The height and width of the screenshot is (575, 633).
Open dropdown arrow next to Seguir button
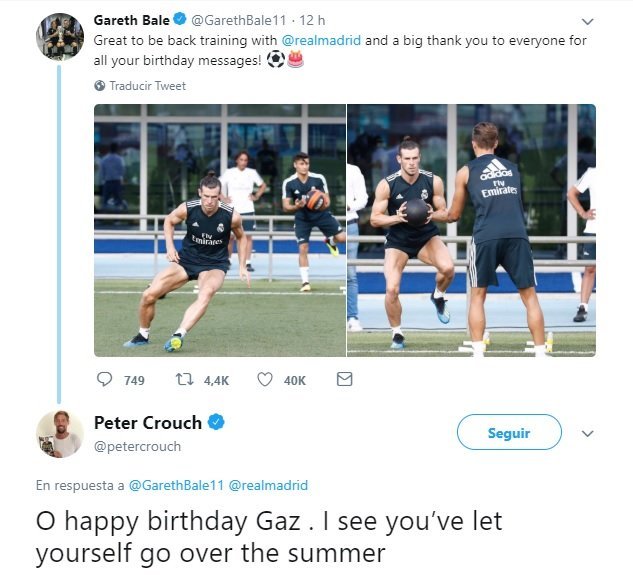(x=587, y=434)
